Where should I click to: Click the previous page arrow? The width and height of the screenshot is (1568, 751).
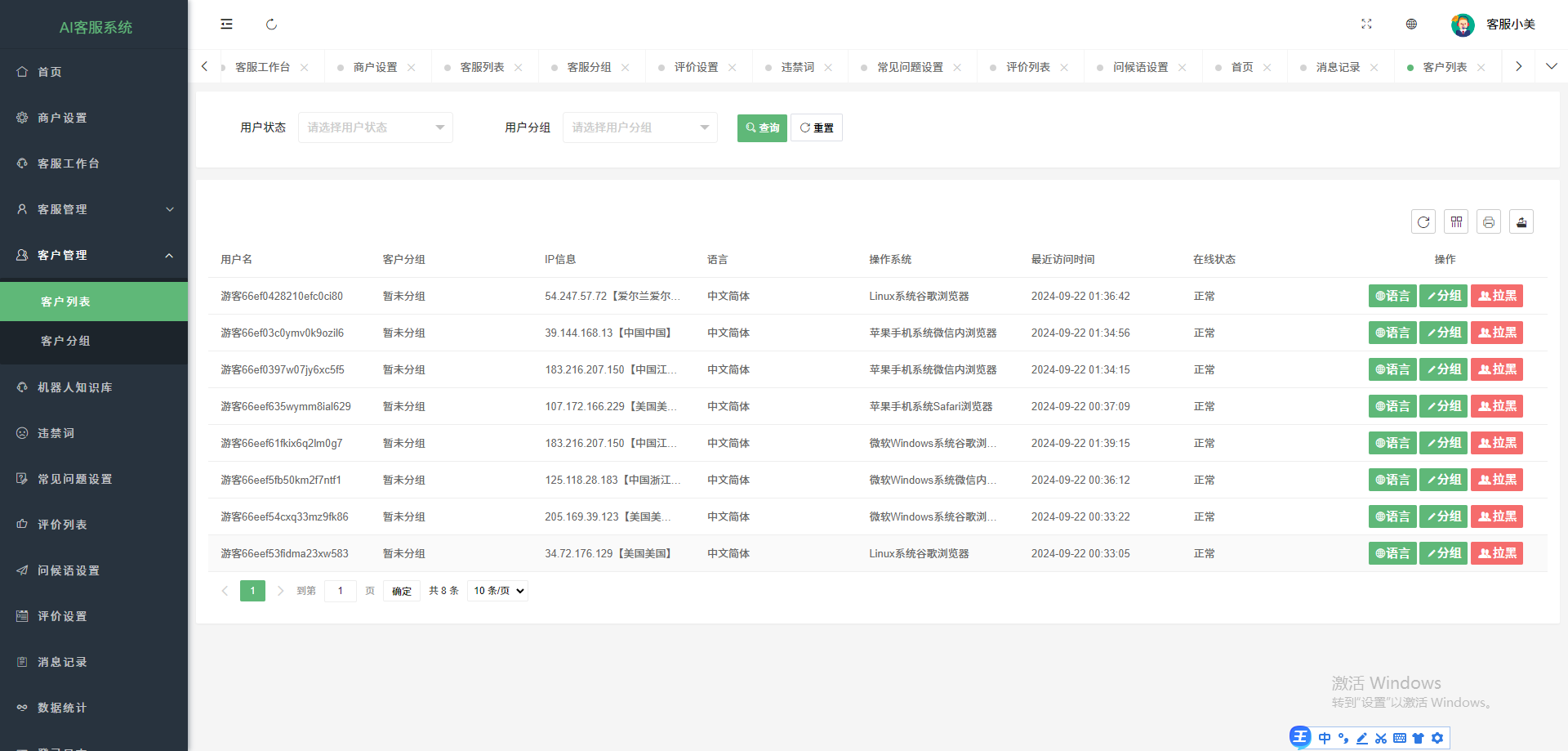(225, 591)
